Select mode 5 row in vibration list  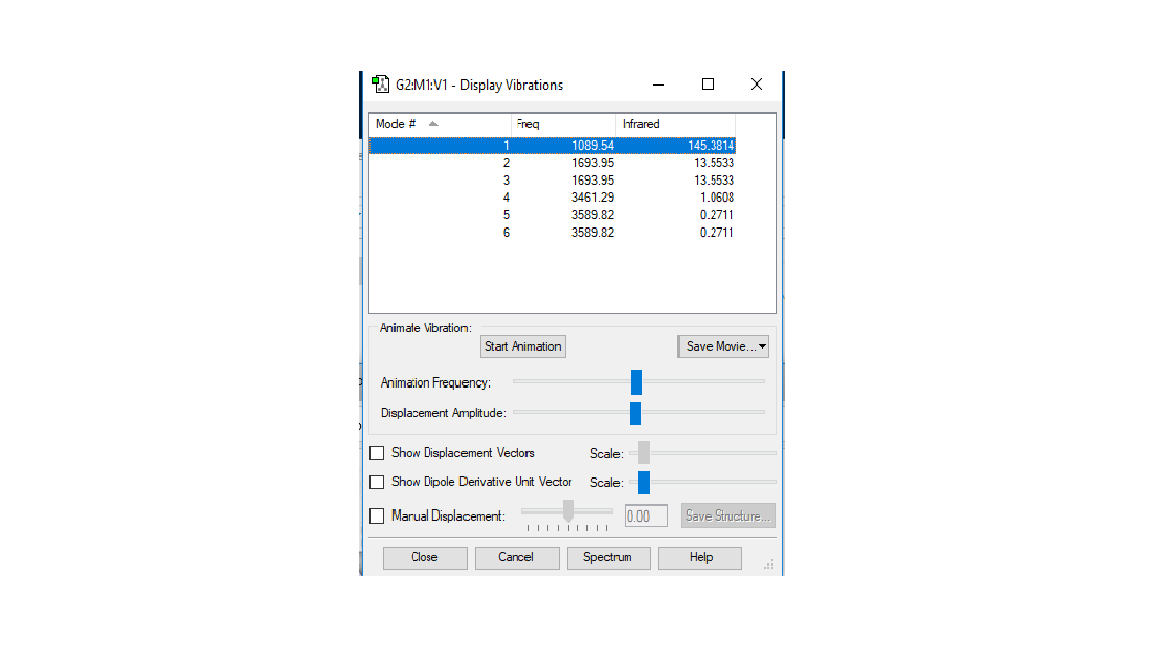coord(552,215)
